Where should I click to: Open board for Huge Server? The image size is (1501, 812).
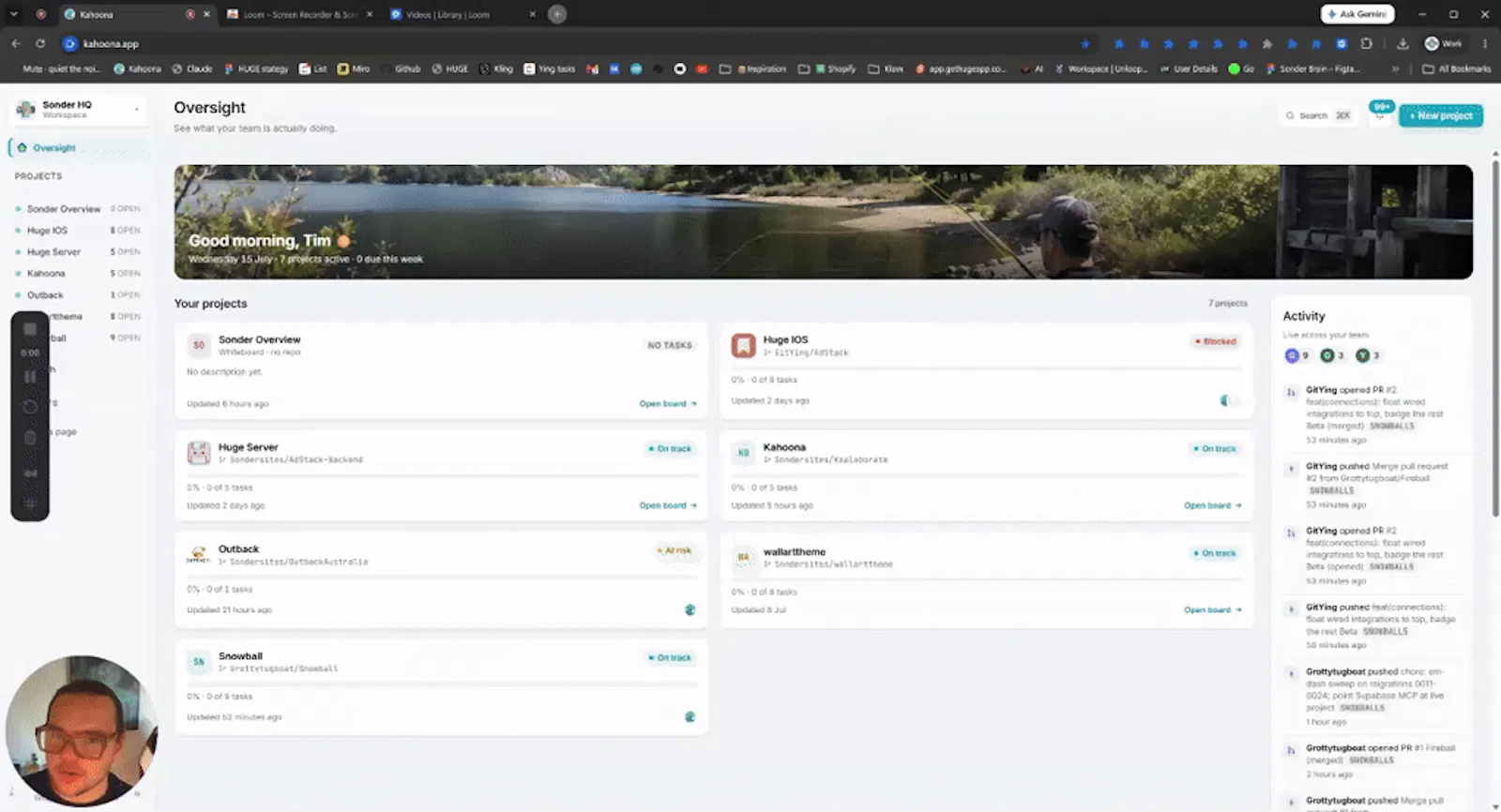click(x=668, y=505)
